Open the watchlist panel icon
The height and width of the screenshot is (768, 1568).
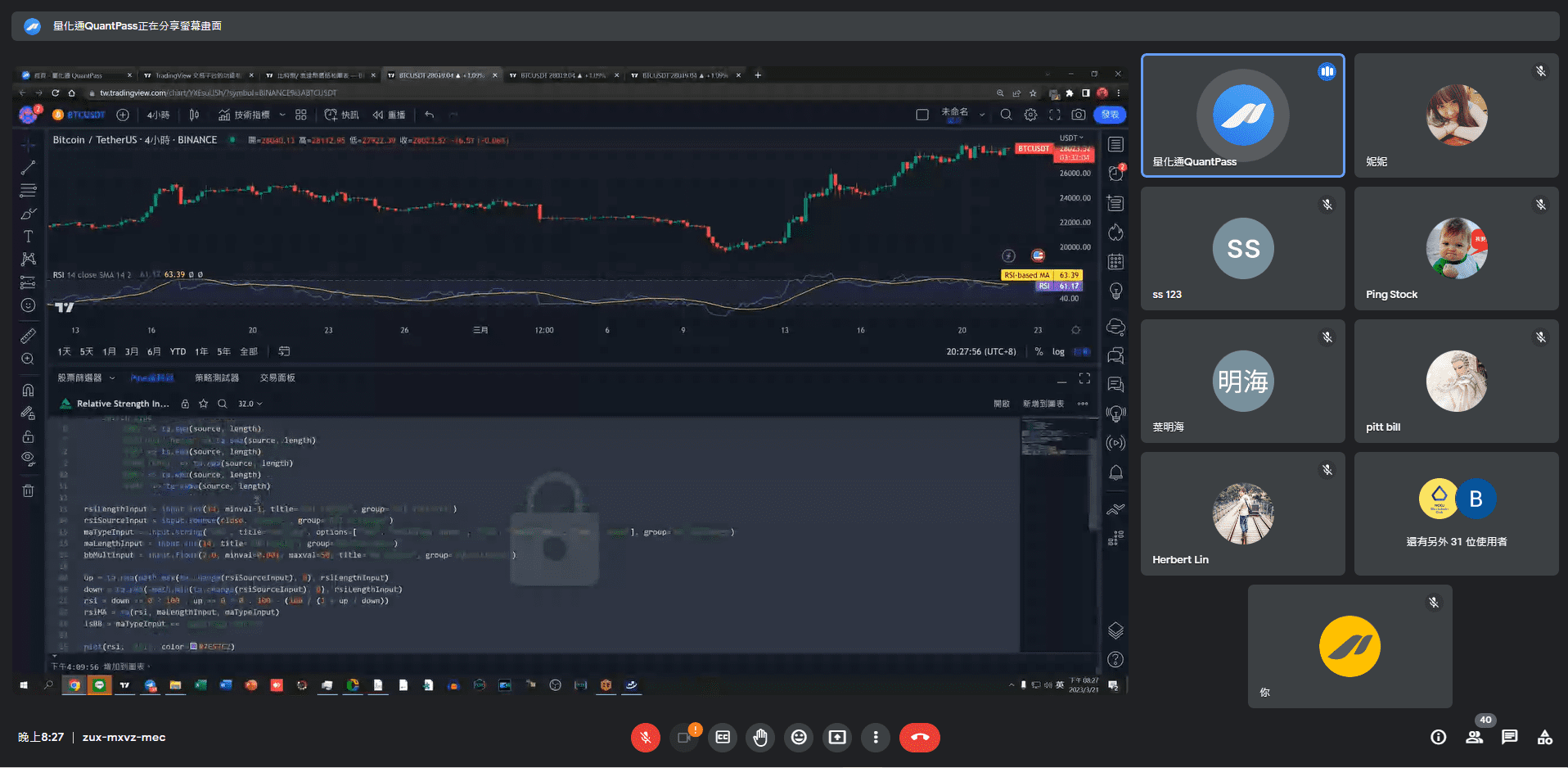(x=1115, y=144)
